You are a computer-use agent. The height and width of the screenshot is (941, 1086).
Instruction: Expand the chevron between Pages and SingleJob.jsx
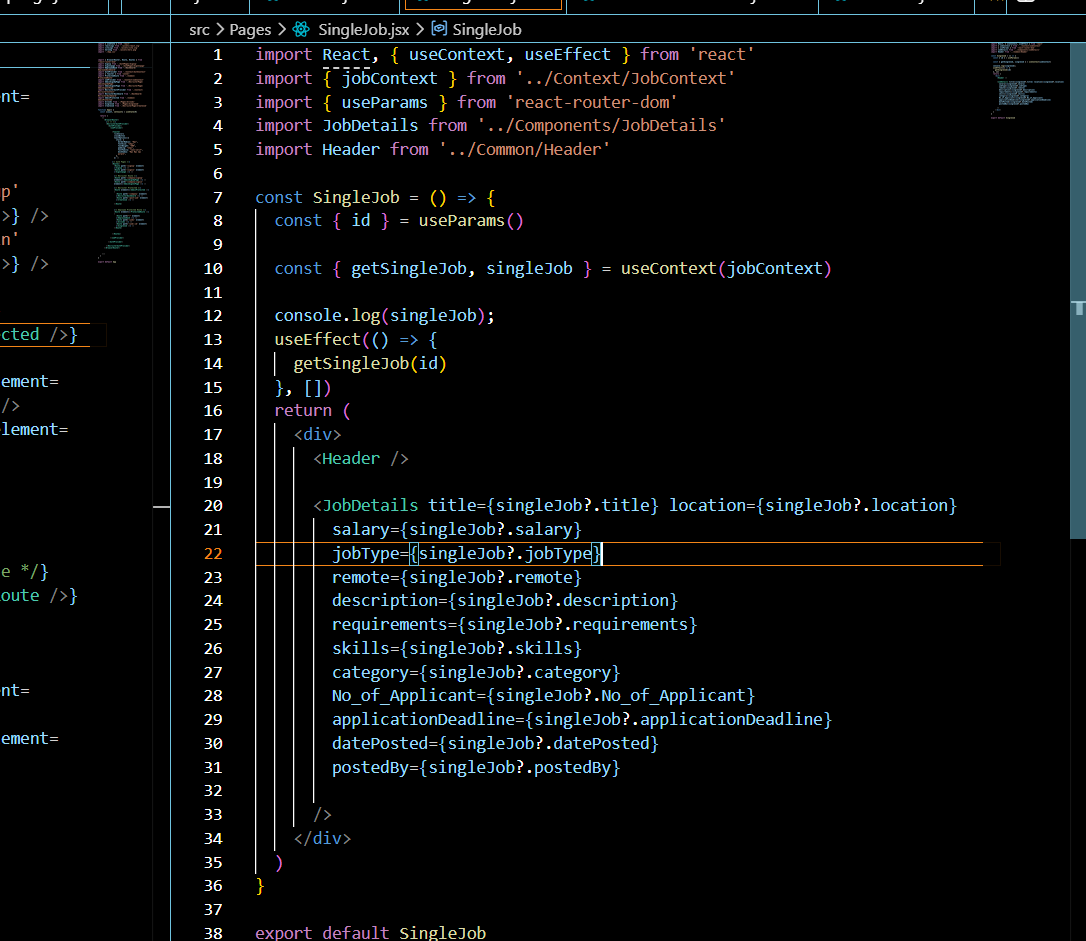(x=281, y=29)
